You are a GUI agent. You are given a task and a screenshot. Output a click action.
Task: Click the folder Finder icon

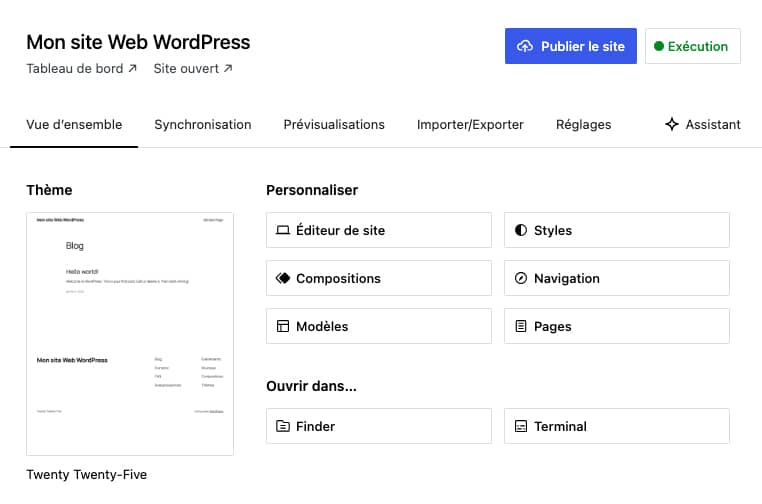pyautogui.click(x=282, y=426)
